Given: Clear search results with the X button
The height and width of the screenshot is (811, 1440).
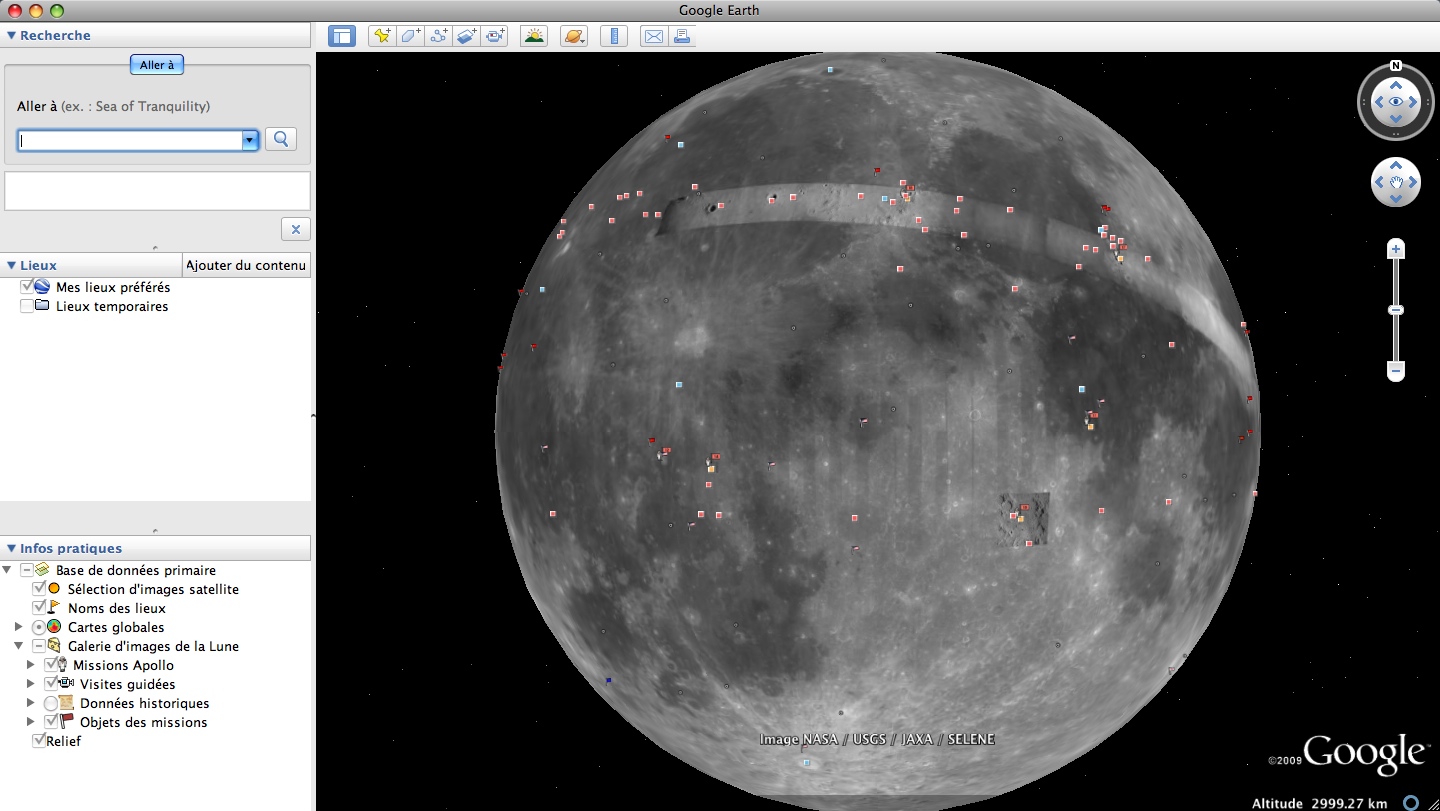Looking at the screenshot, I should point(295,229).
